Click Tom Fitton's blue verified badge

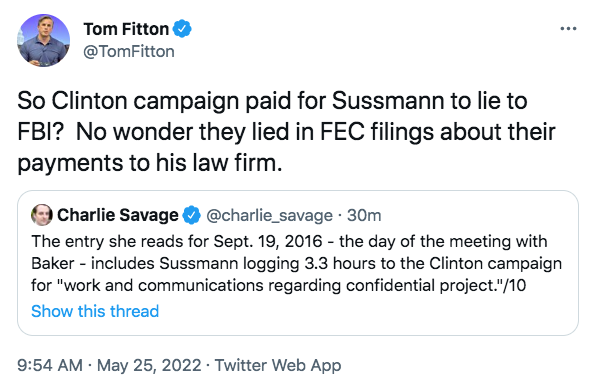tap(182, 29)
